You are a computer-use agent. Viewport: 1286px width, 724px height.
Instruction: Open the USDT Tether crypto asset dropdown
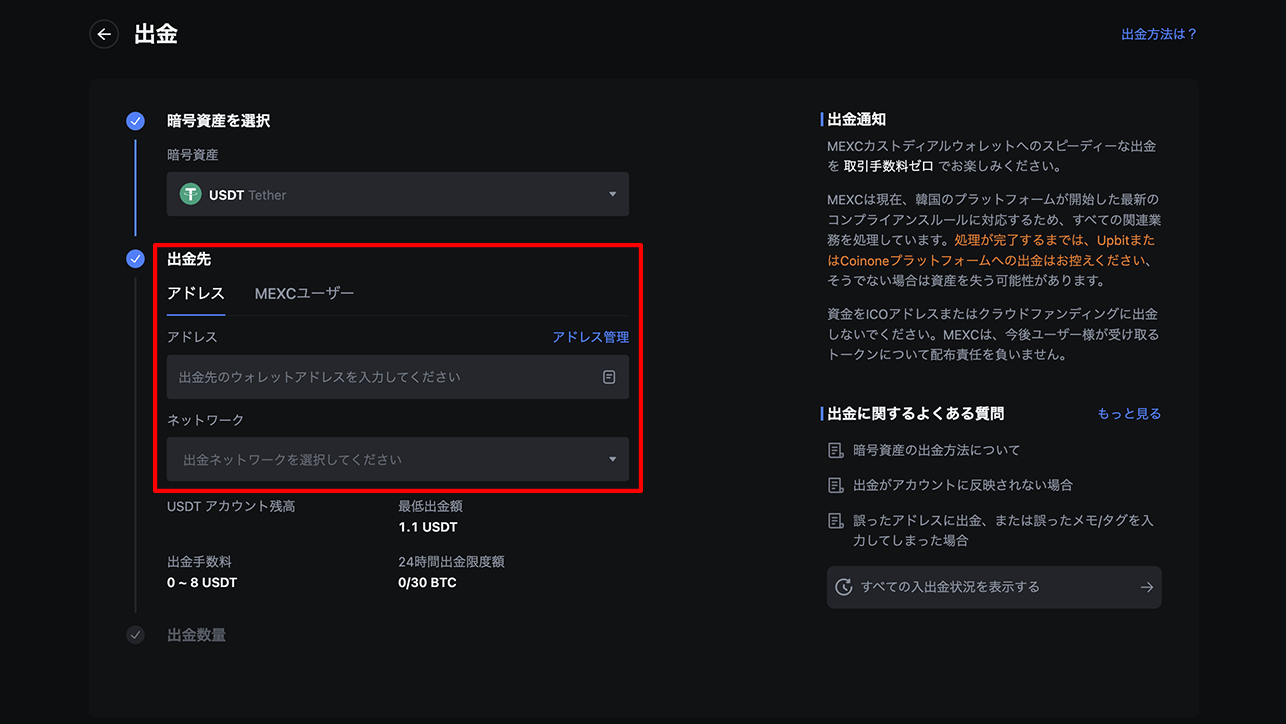398,194
